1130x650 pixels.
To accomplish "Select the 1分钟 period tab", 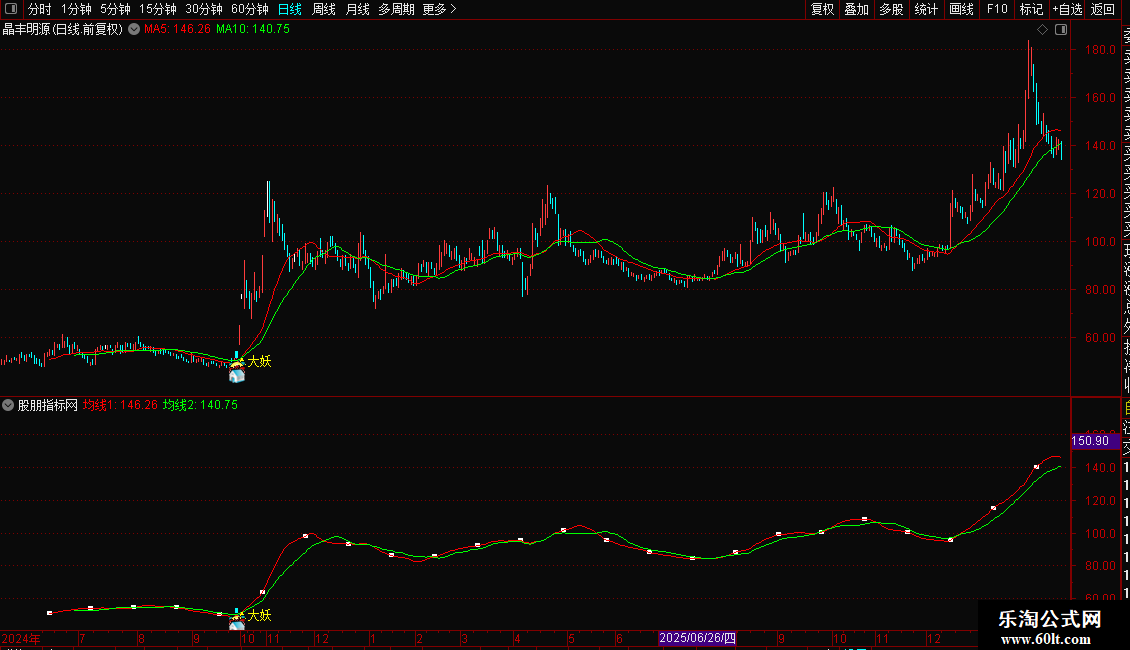I will (76, 9).
